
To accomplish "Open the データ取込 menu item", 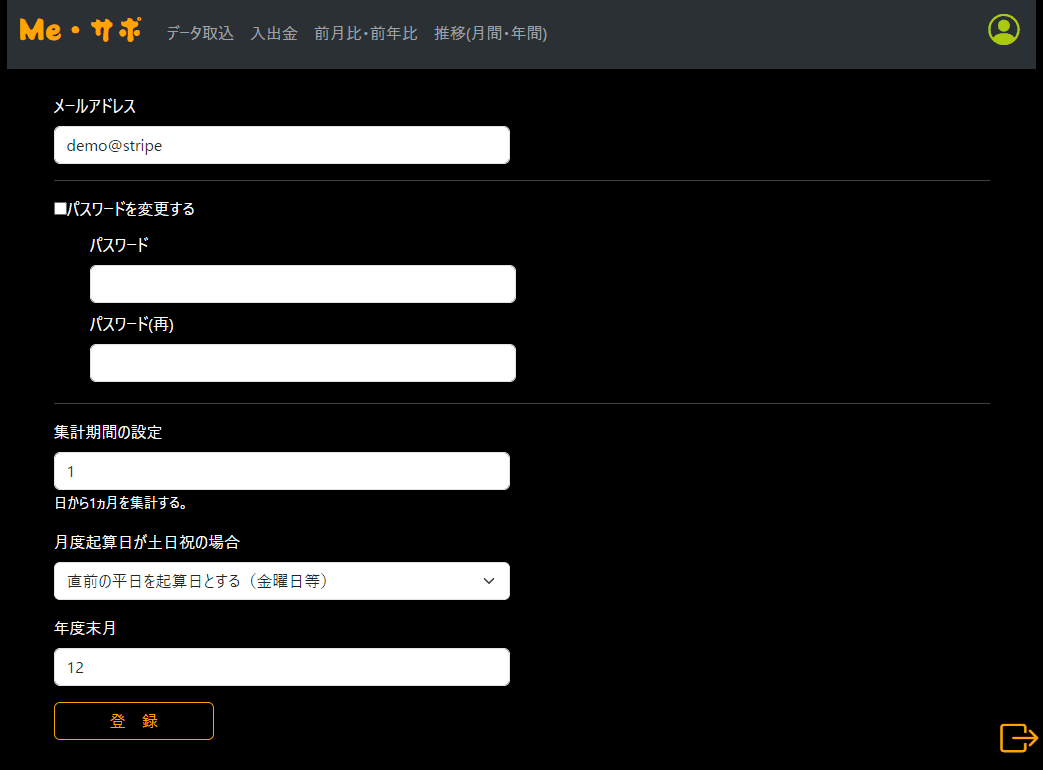I will (200, 33).
